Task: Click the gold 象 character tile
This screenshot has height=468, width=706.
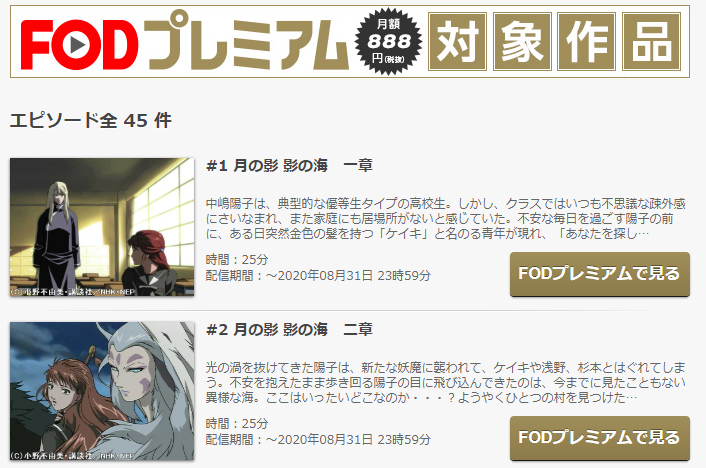Action: tap(522, 42)
